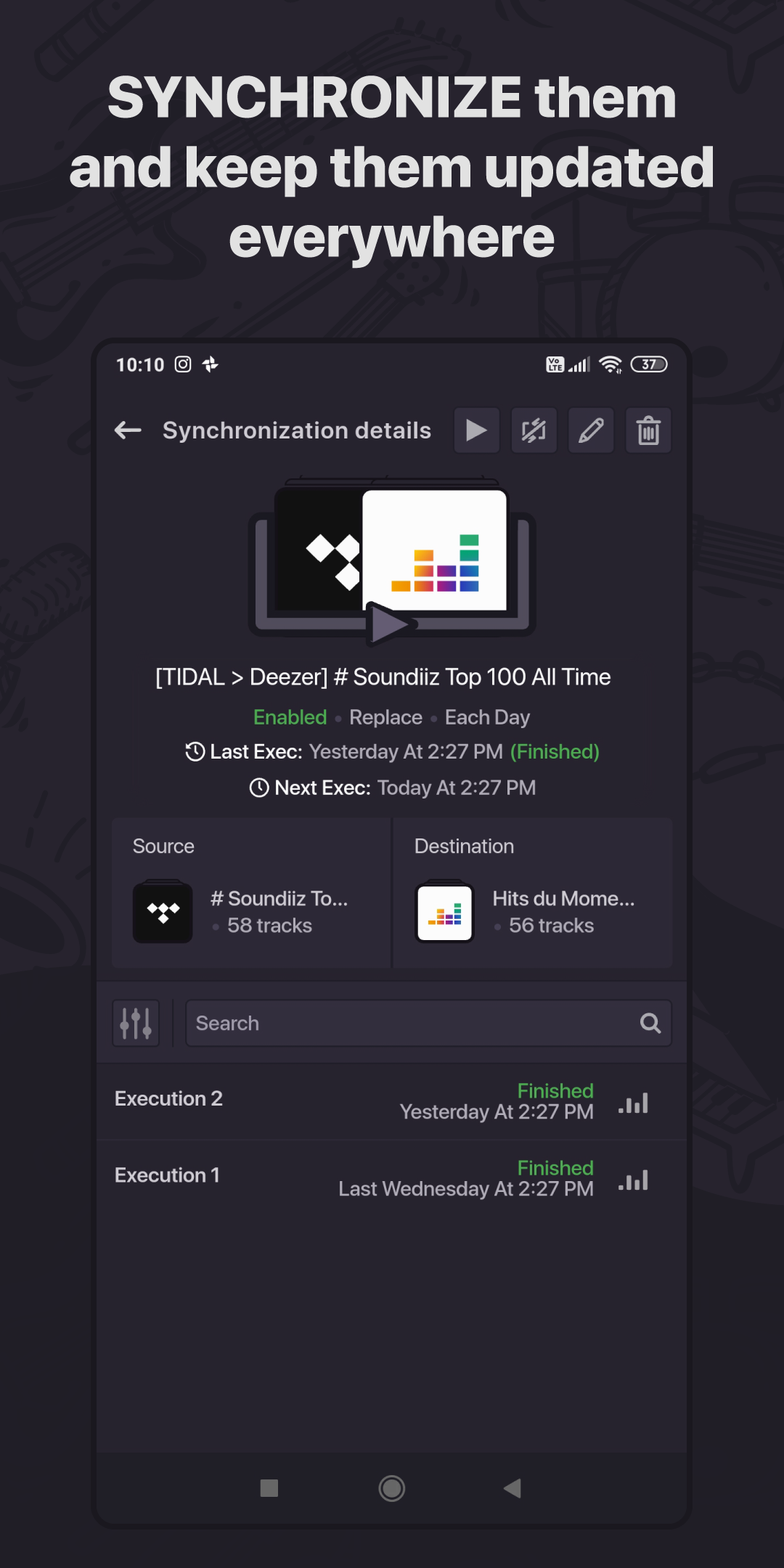Viewport: 784px width, 1568px height.
Task: Edit synchronization with the pencil icon
Action: [591, 430]
